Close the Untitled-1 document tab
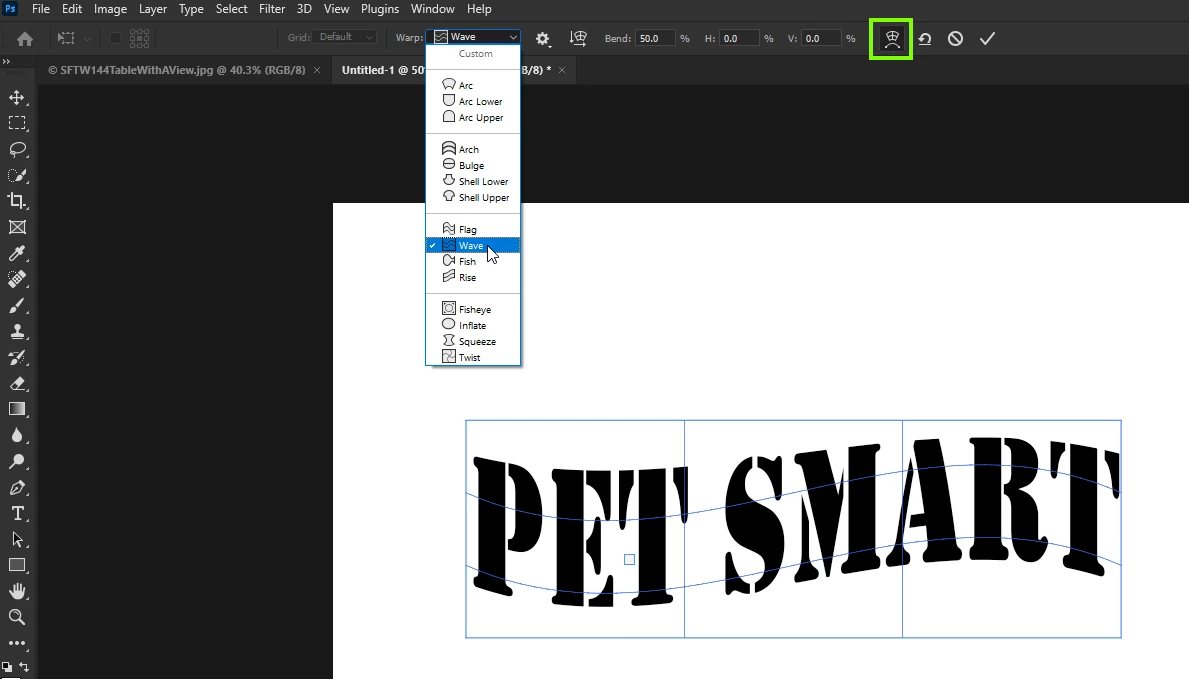 coord(562,70)
